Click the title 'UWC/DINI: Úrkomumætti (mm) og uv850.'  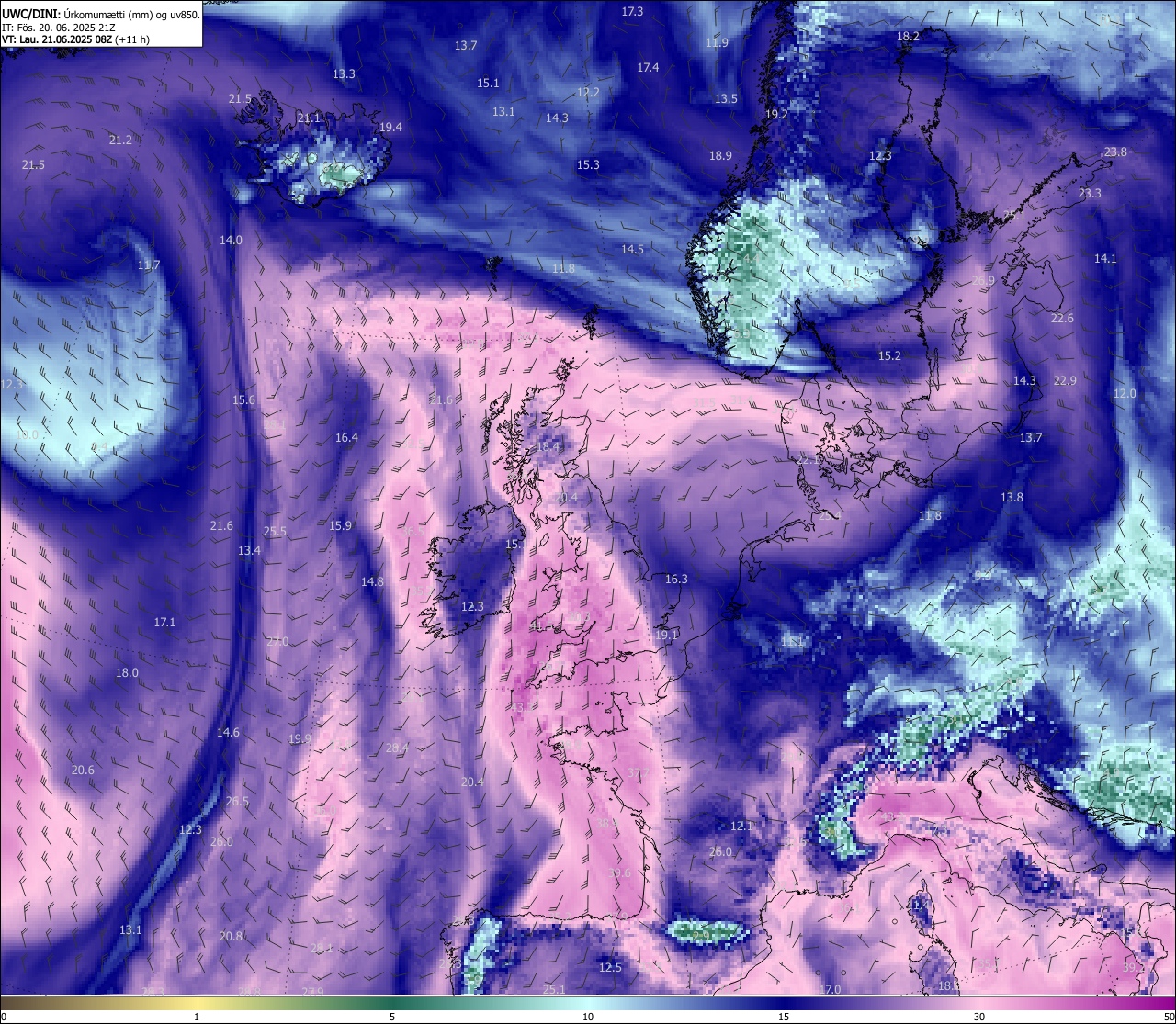click(101, 15)
